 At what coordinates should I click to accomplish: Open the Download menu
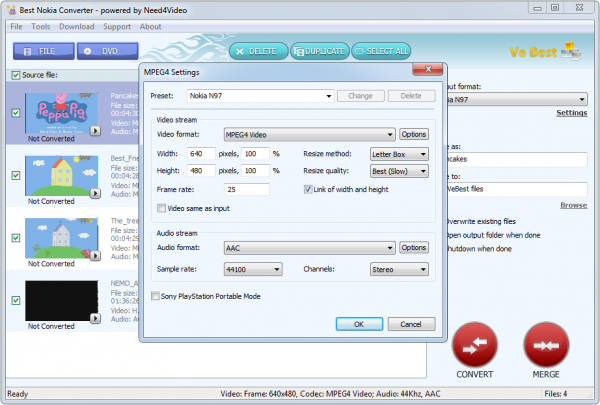click(77, 27)
